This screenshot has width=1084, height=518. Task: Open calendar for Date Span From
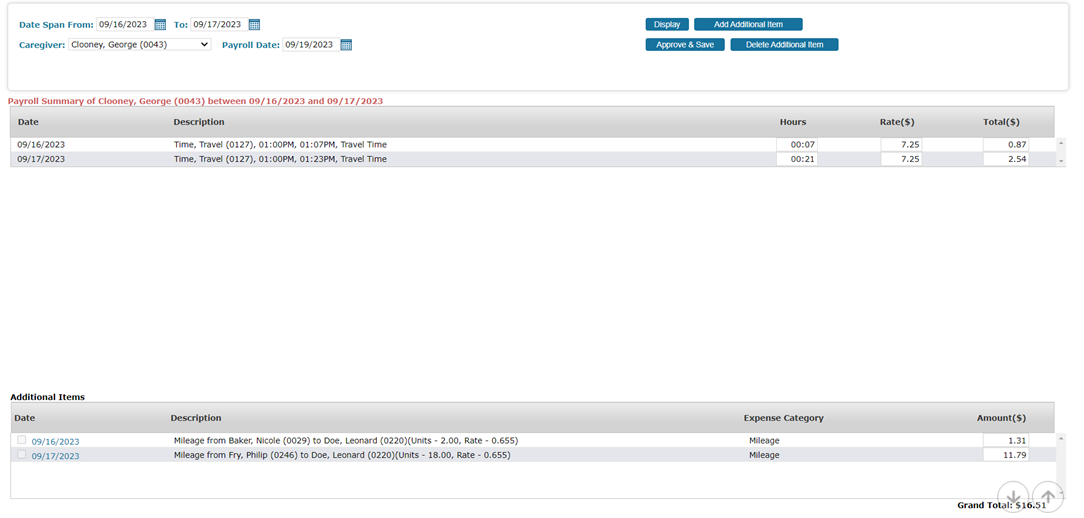(x=160, y=25)
